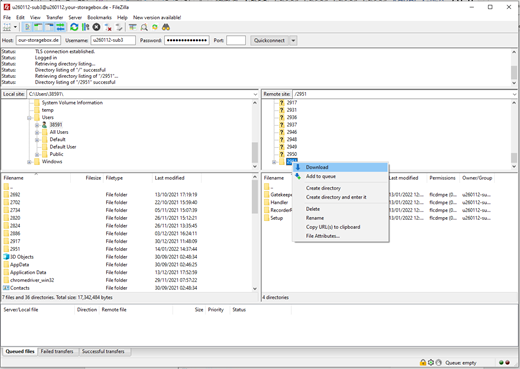Open the Quickconnect history dropdown arrow
This screenshot has height=369, width=520.
293,40
